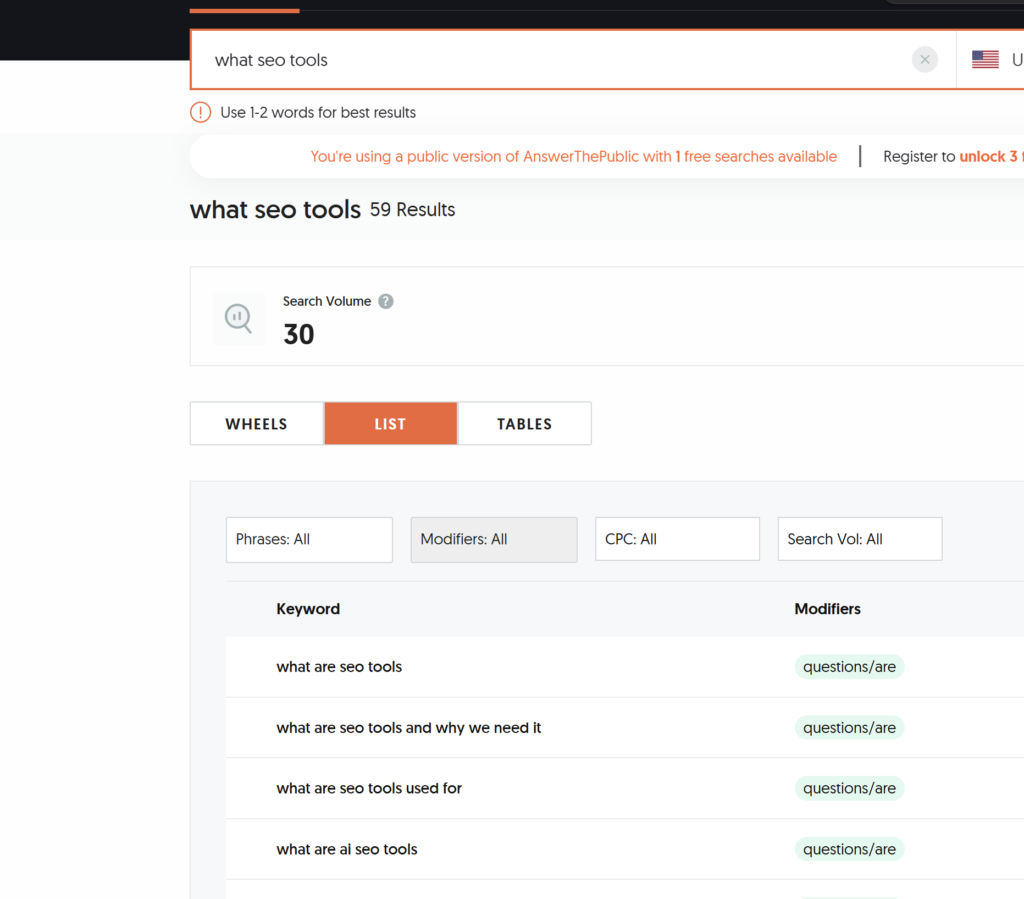Click the search volume magnifier icon
The height and width of the screenshot is (899, 1024).
click(239, 319)
